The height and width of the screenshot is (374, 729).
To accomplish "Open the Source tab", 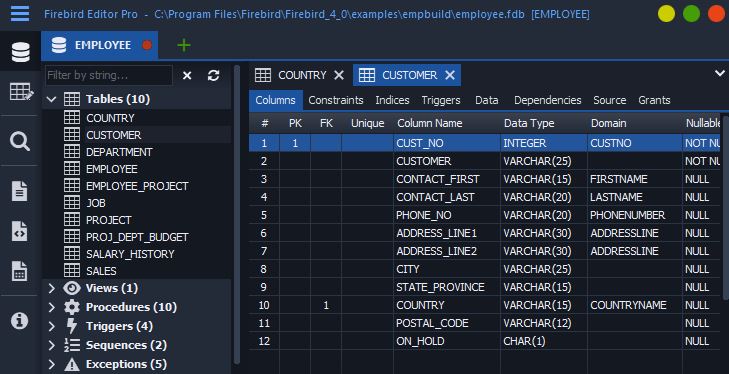I will pos(610,100).
